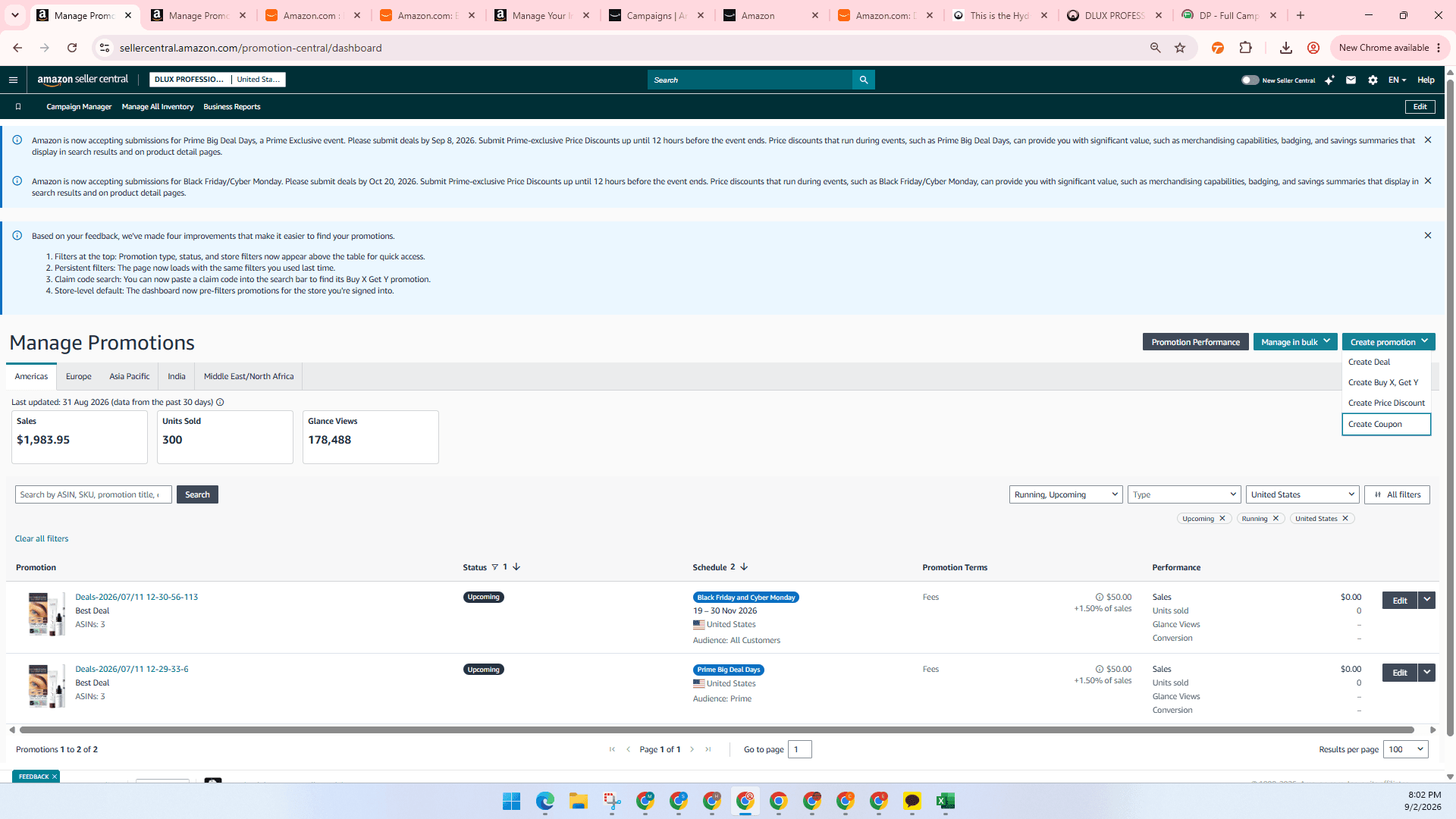Open deal Deals-2026/07/11 12-30-56-113
This screenshot has width=1456, height=819.
[136, 598]
